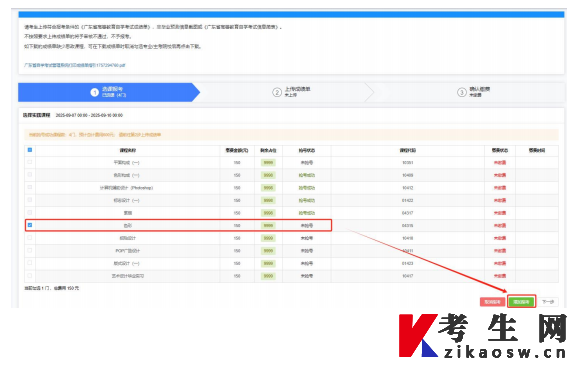Click the green 抢号成功 status in 素描 row
The image size is (581, 371).
point(307,213)
